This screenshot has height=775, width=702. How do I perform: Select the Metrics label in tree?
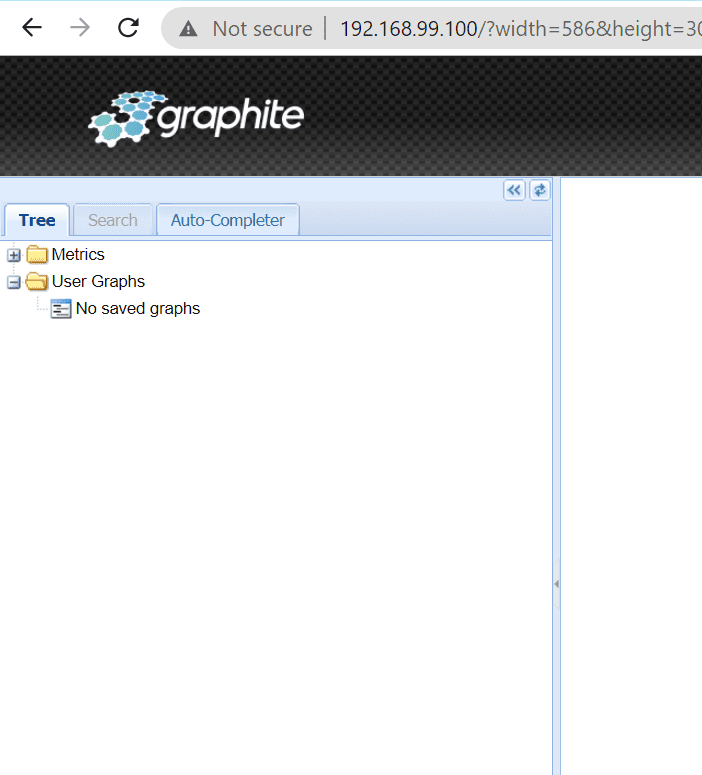(x=78, y=255)
